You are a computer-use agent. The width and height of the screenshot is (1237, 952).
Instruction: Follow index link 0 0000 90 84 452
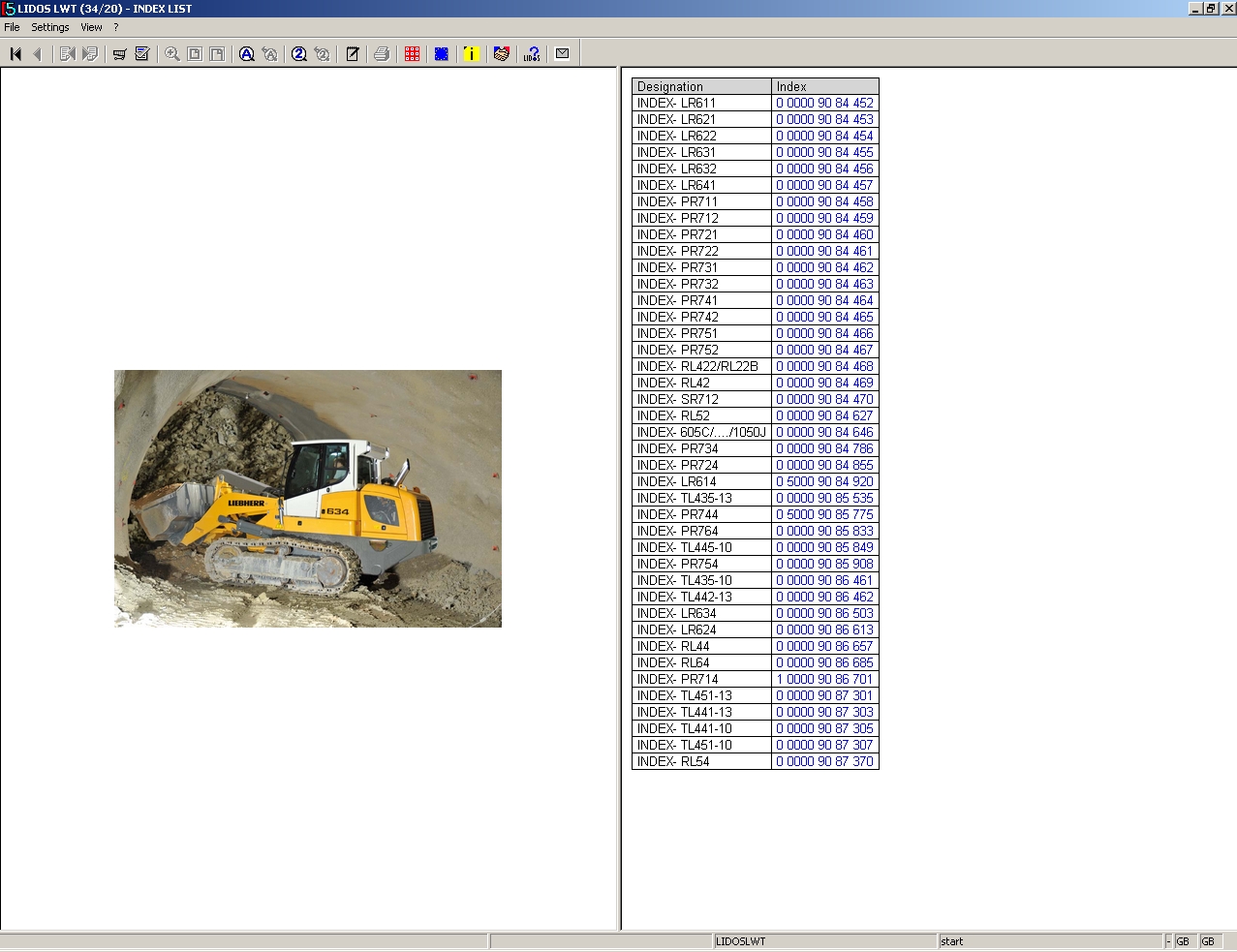click(823, 103)
